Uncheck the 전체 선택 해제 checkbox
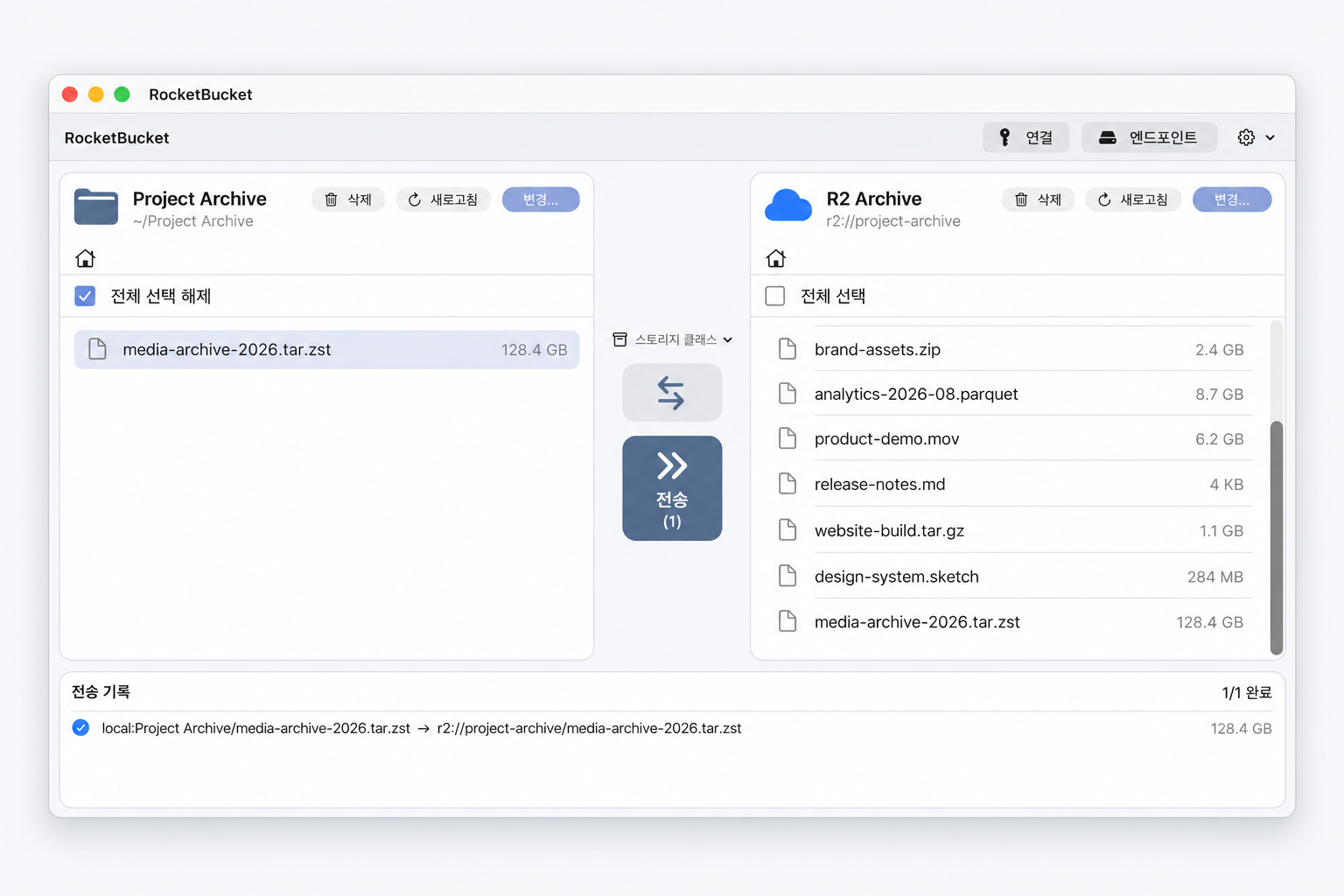Screen dimensions: 1344x896 point(85,296)
